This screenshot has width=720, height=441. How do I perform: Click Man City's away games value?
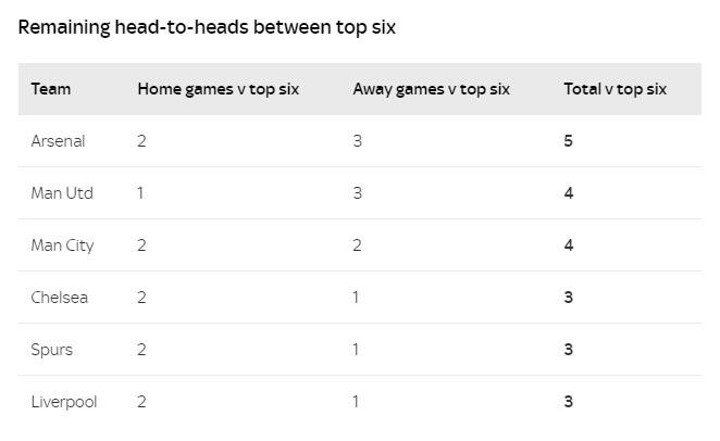357,245
